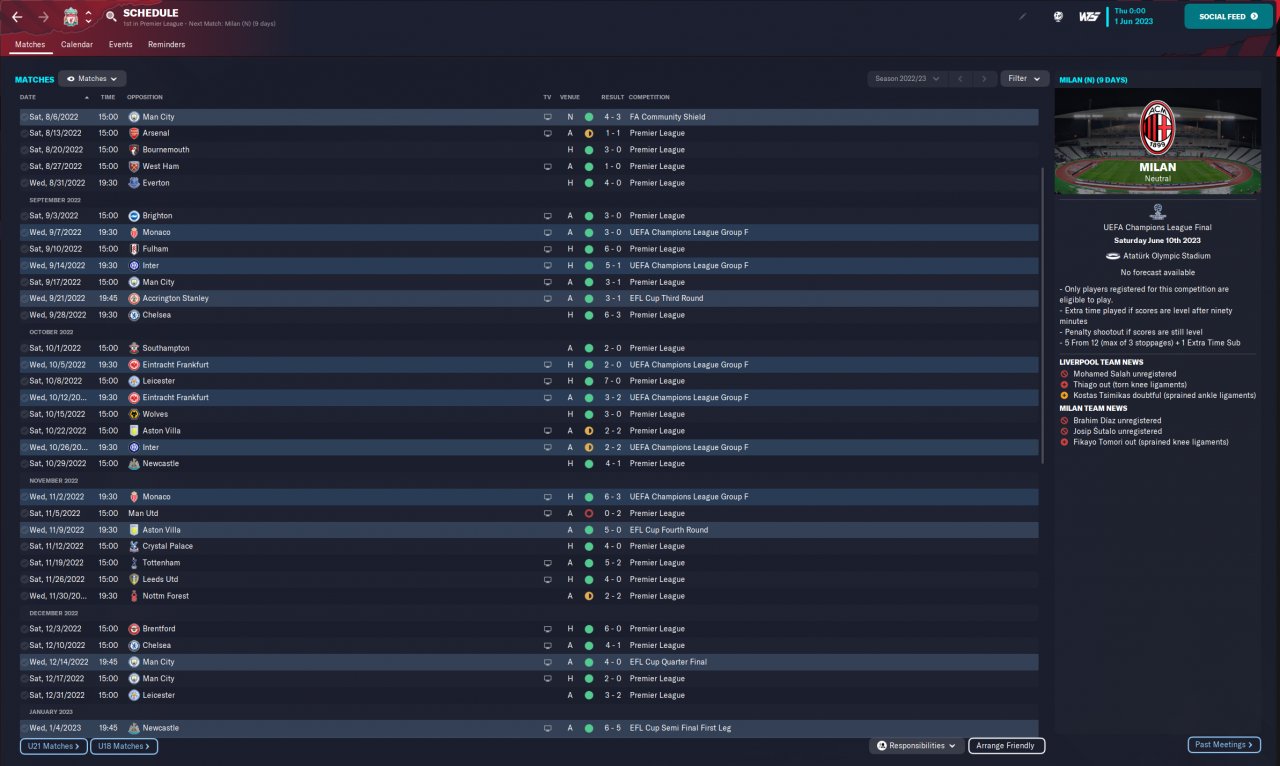Click the draw indicator on Nottm Forest row
Screen dimensions: 1280x766
coord(589,596)
